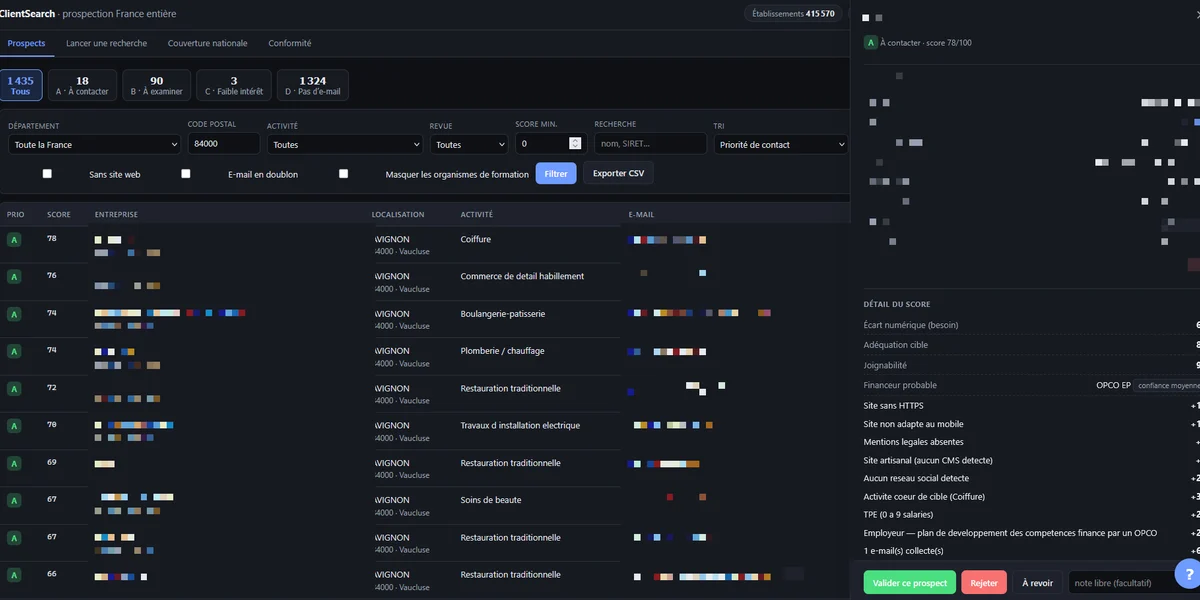The height and width of the screenshot is (600, 1200).
Task: Select the '90 B · À examiner' filter card
Action: 156,85
